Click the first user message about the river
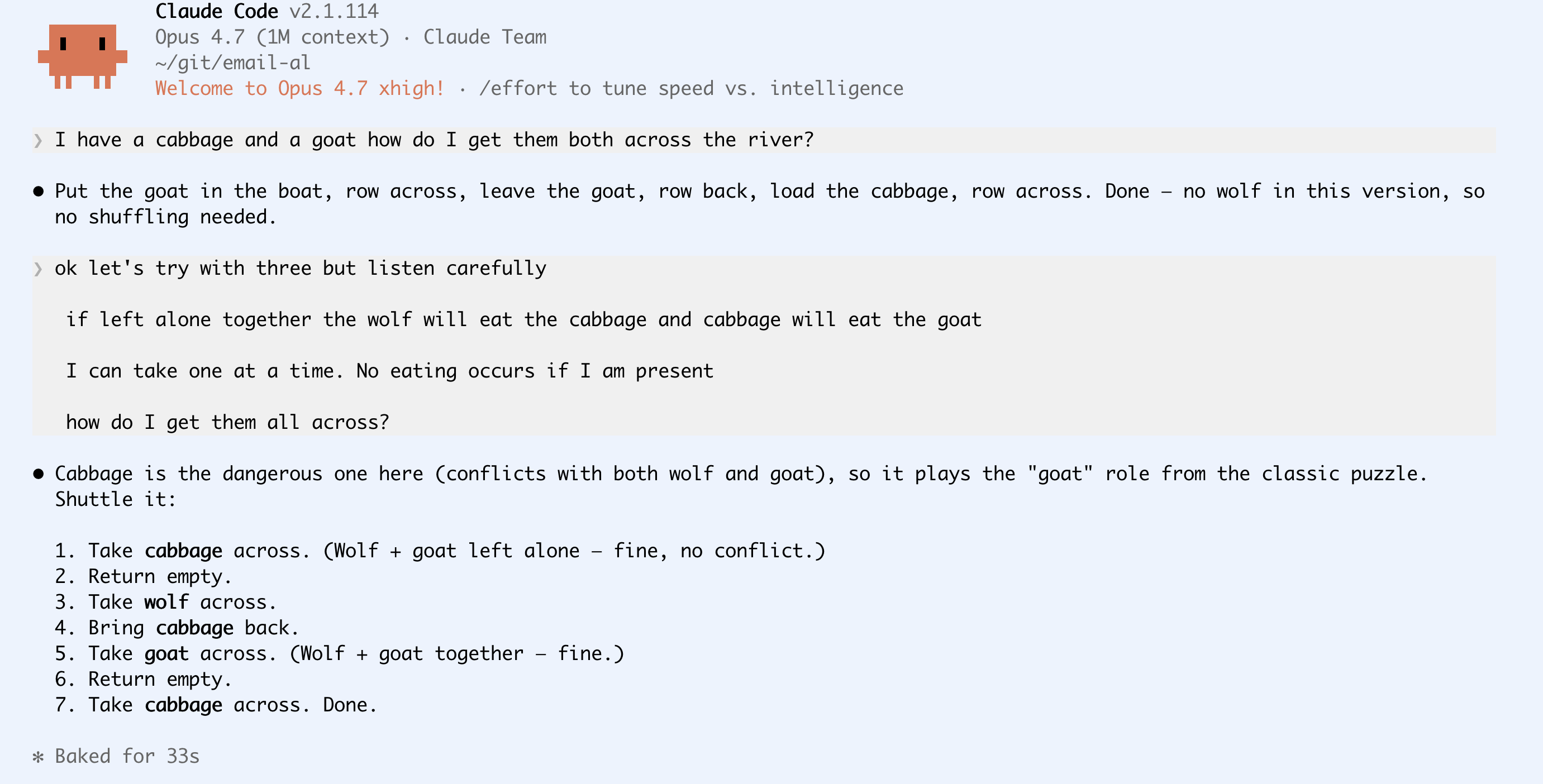1543x784 pixels. tap(434, 140)
